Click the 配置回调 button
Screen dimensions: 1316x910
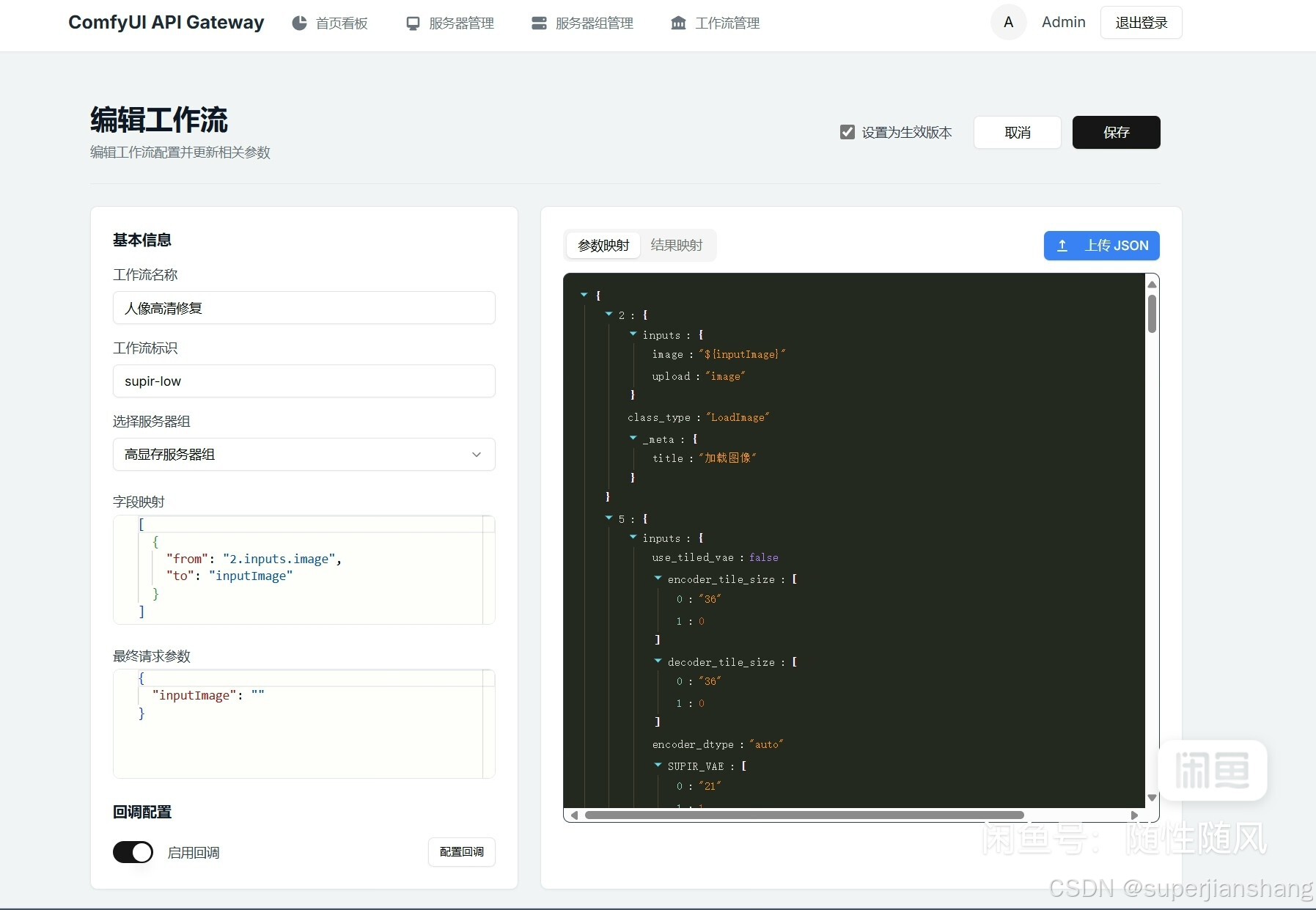462,852
